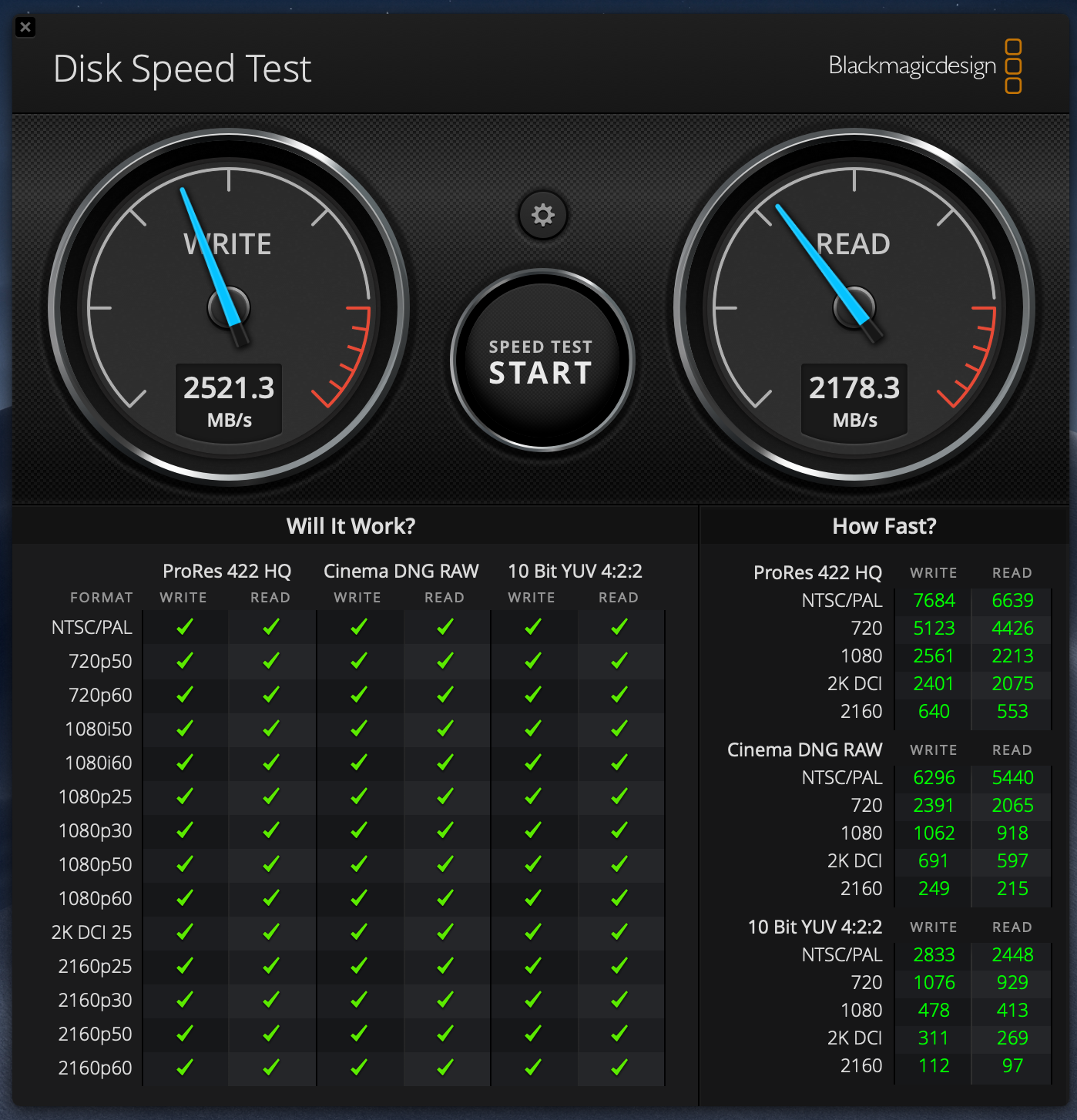Click the 2160p60 format row label

(x=96, y=1068)
